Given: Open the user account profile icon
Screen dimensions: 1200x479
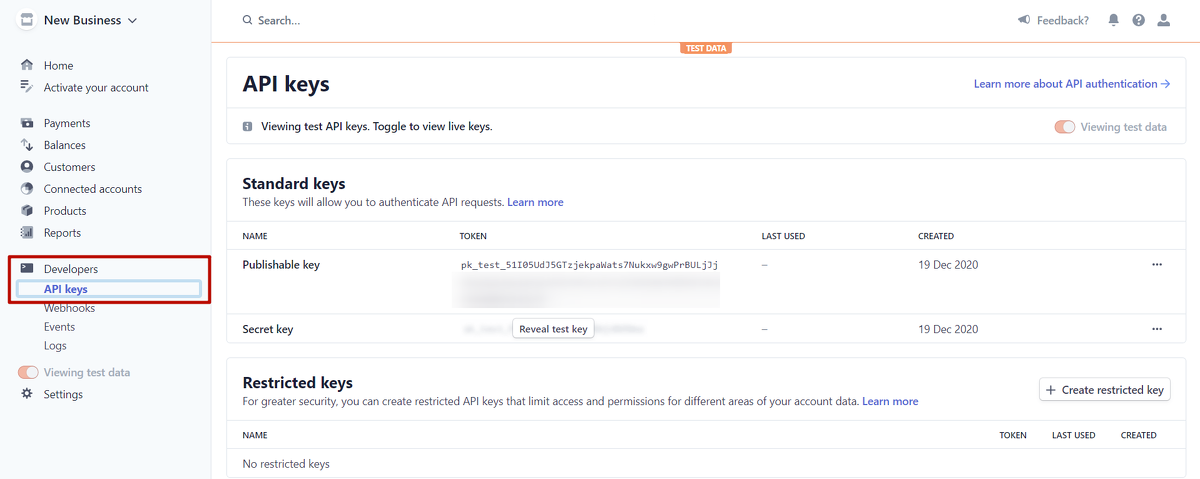Looking at the screenshot, I should [x=1163, y=20].
